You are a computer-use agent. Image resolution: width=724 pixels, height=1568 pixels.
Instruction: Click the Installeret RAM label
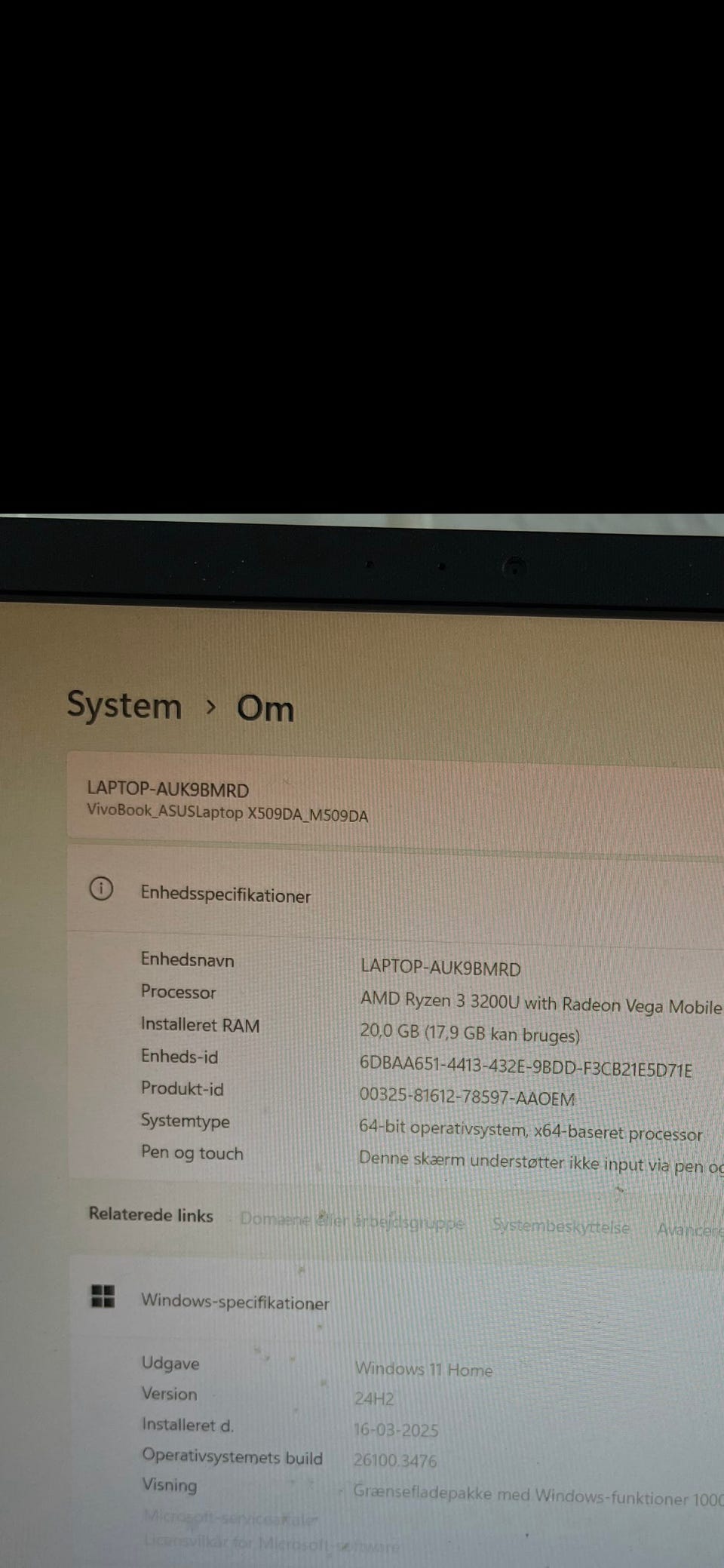pyautogui.click(x=200, y=1024)
